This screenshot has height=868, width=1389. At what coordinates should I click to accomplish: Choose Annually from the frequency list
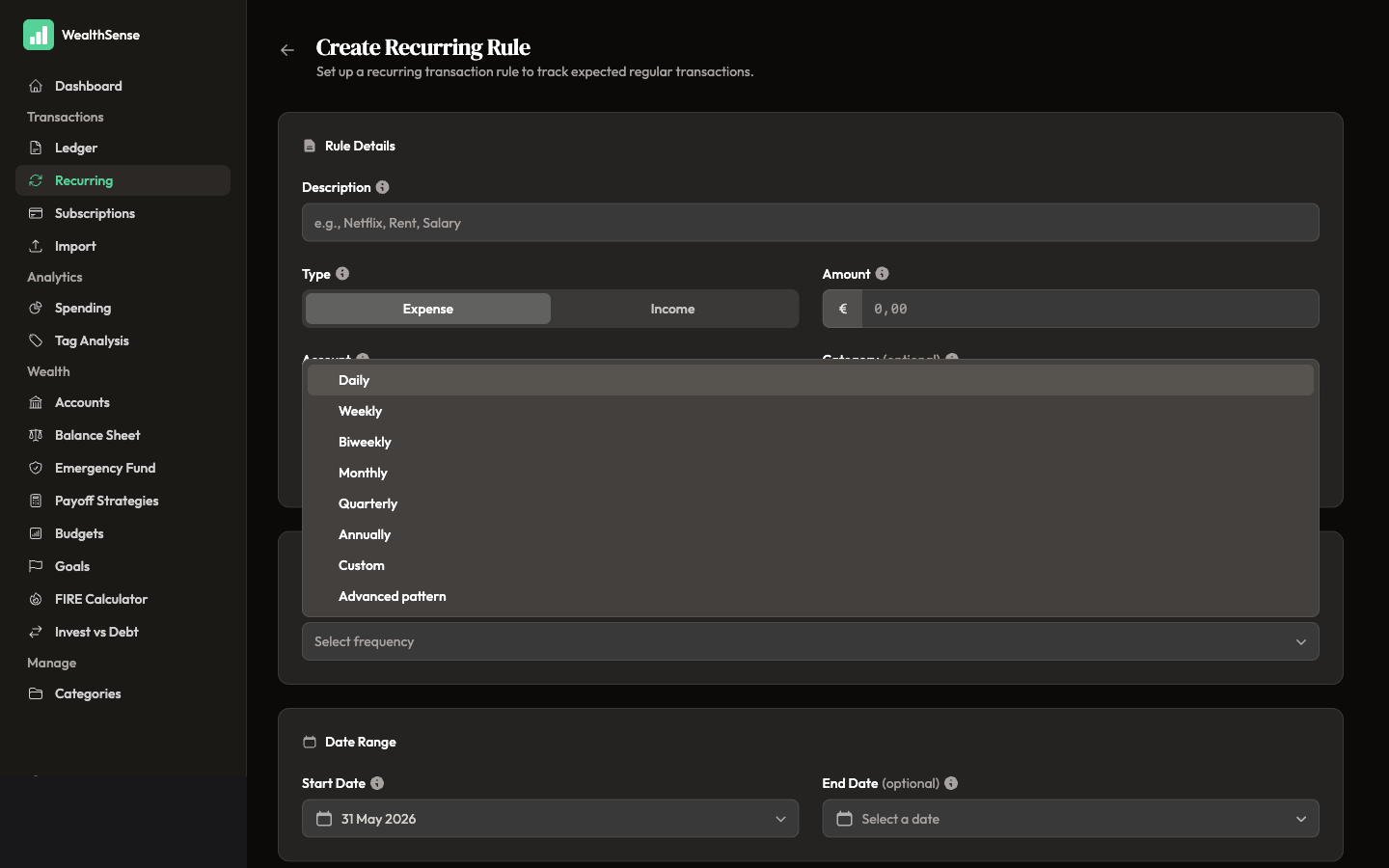click(x=810, y=534)
